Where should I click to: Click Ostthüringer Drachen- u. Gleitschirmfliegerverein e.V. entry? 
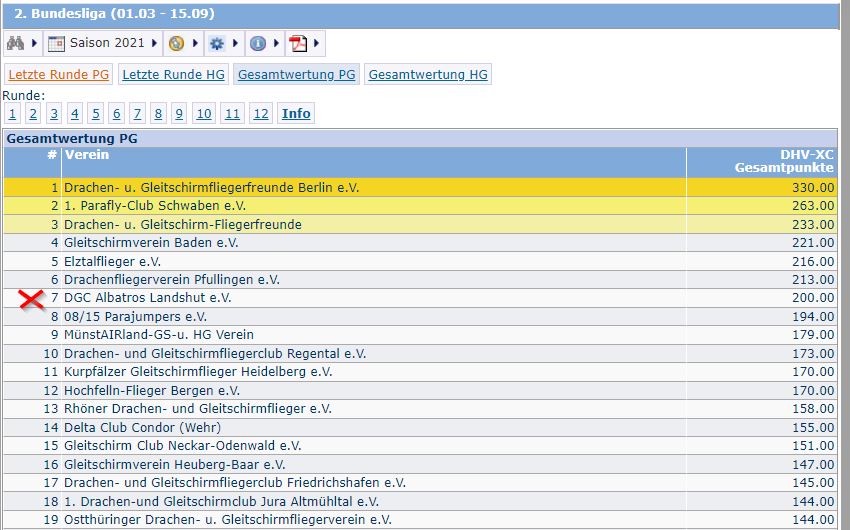click(x=228, y=520)
